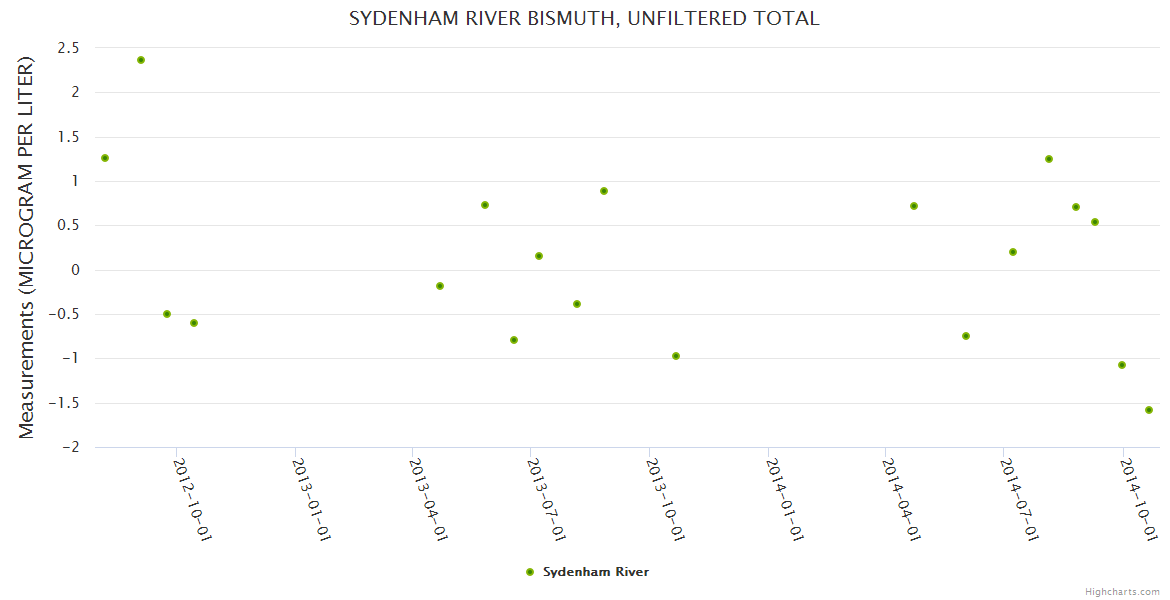Click the 2014-01-01 x-axis label
The image size is (1170, 600).
[786, 498]
